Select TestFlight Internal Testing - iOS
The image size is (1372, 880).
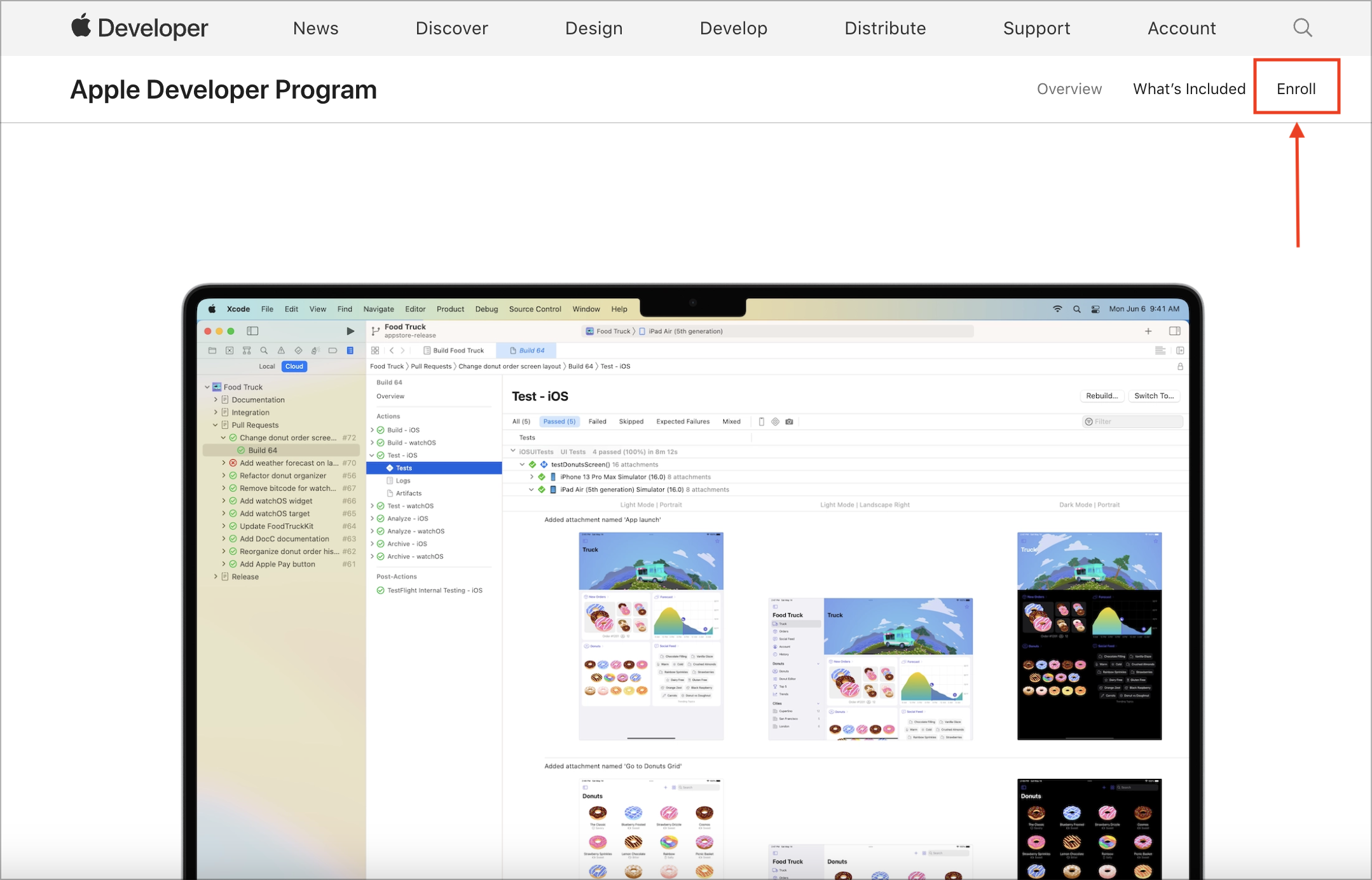point(435,591)
